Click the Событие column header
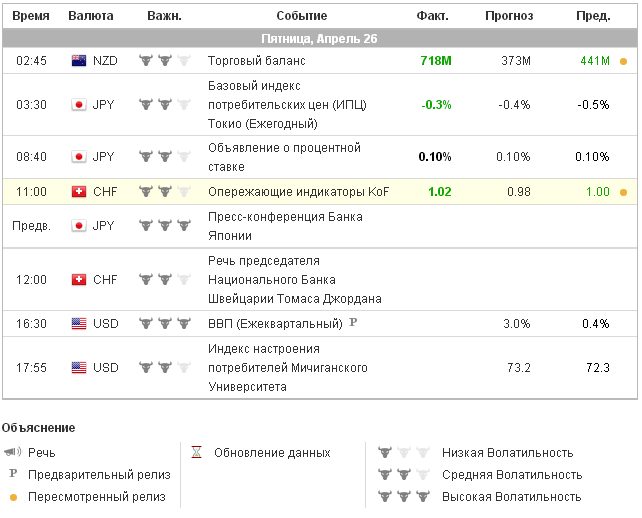The height and width of the screenshot is (518, 642). pyautogui.click(x=301, y=16)
